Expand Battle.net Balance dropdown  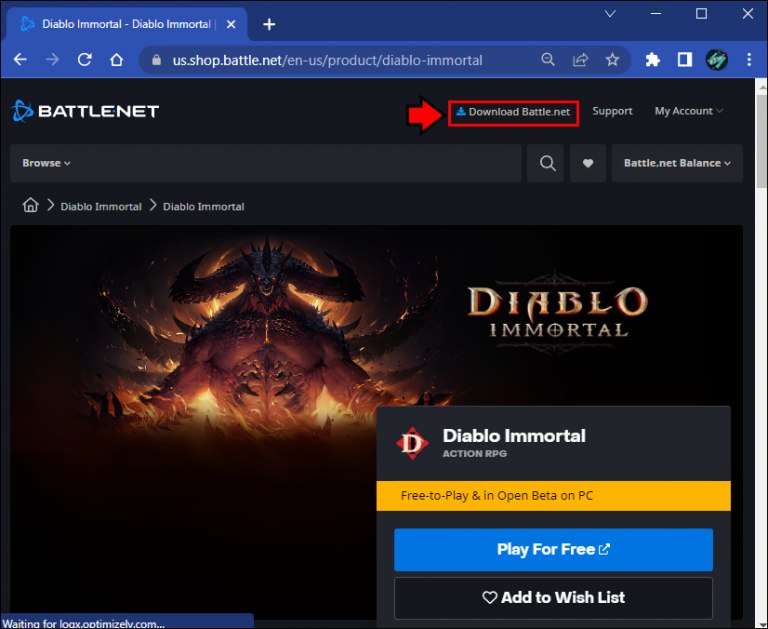point(677,163)
